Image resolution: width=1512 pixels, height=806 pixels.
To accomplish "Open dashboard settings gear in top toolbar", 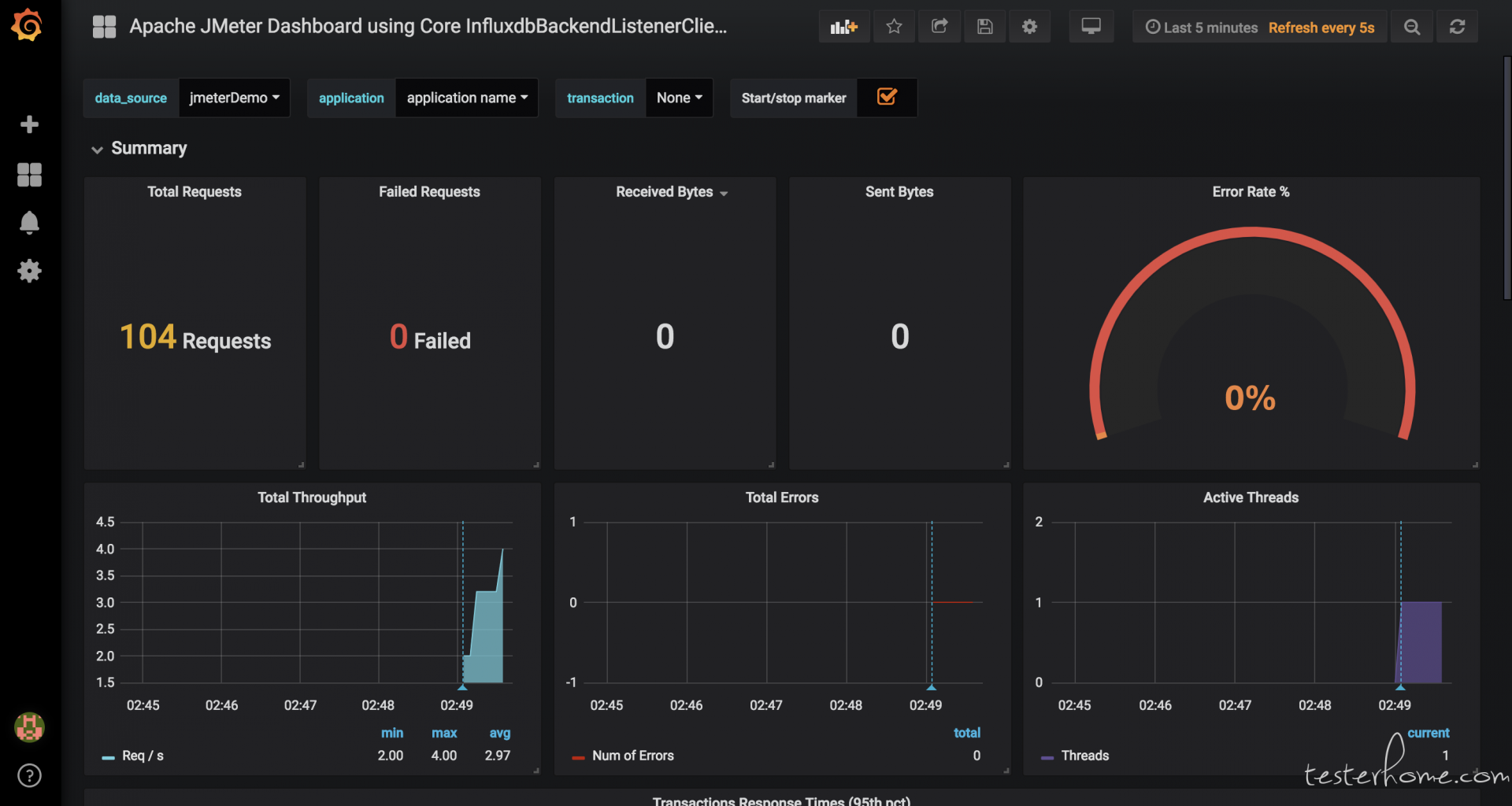I will tap(1029, 27).
